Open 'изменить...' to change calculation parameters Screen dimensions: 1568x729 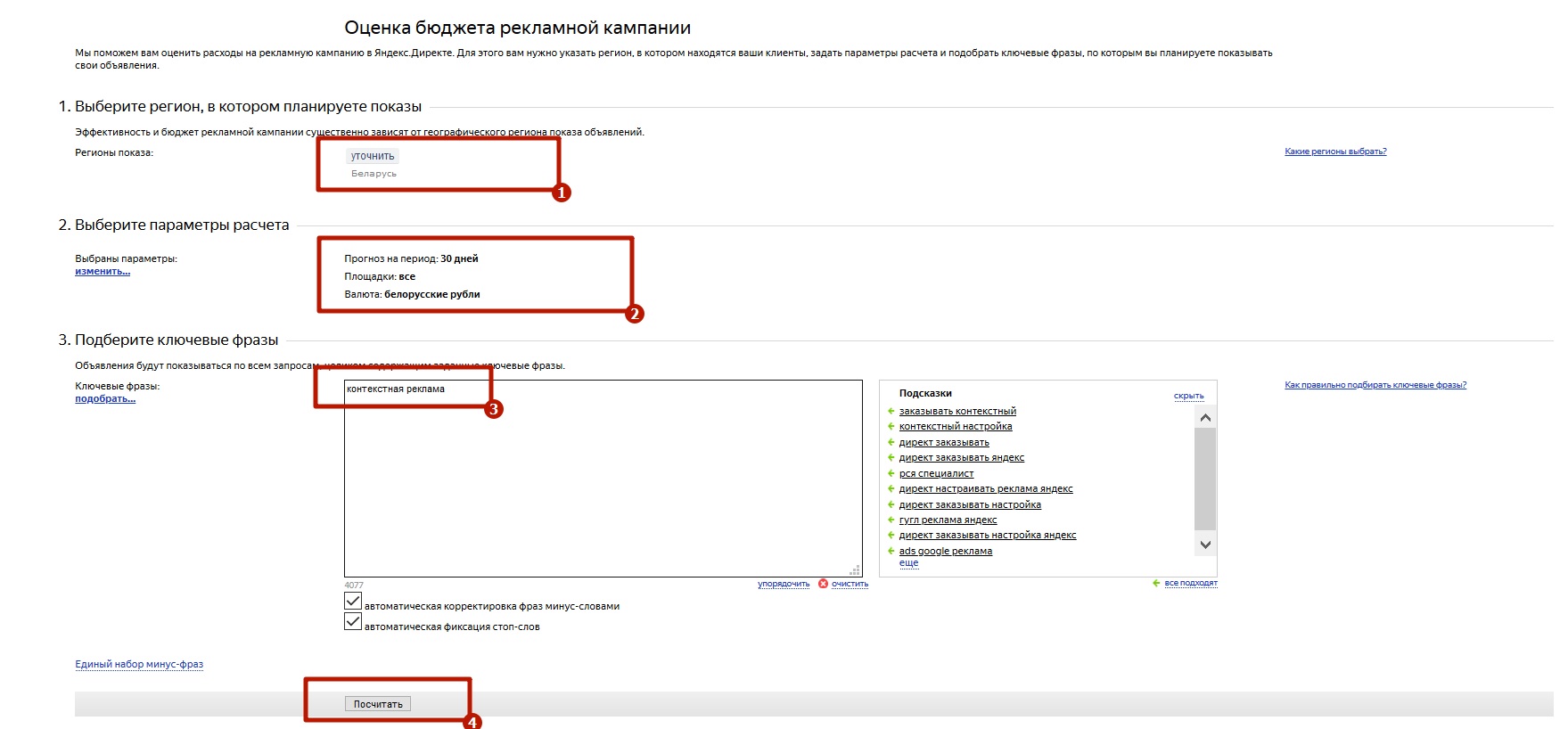tap(103, 271)
